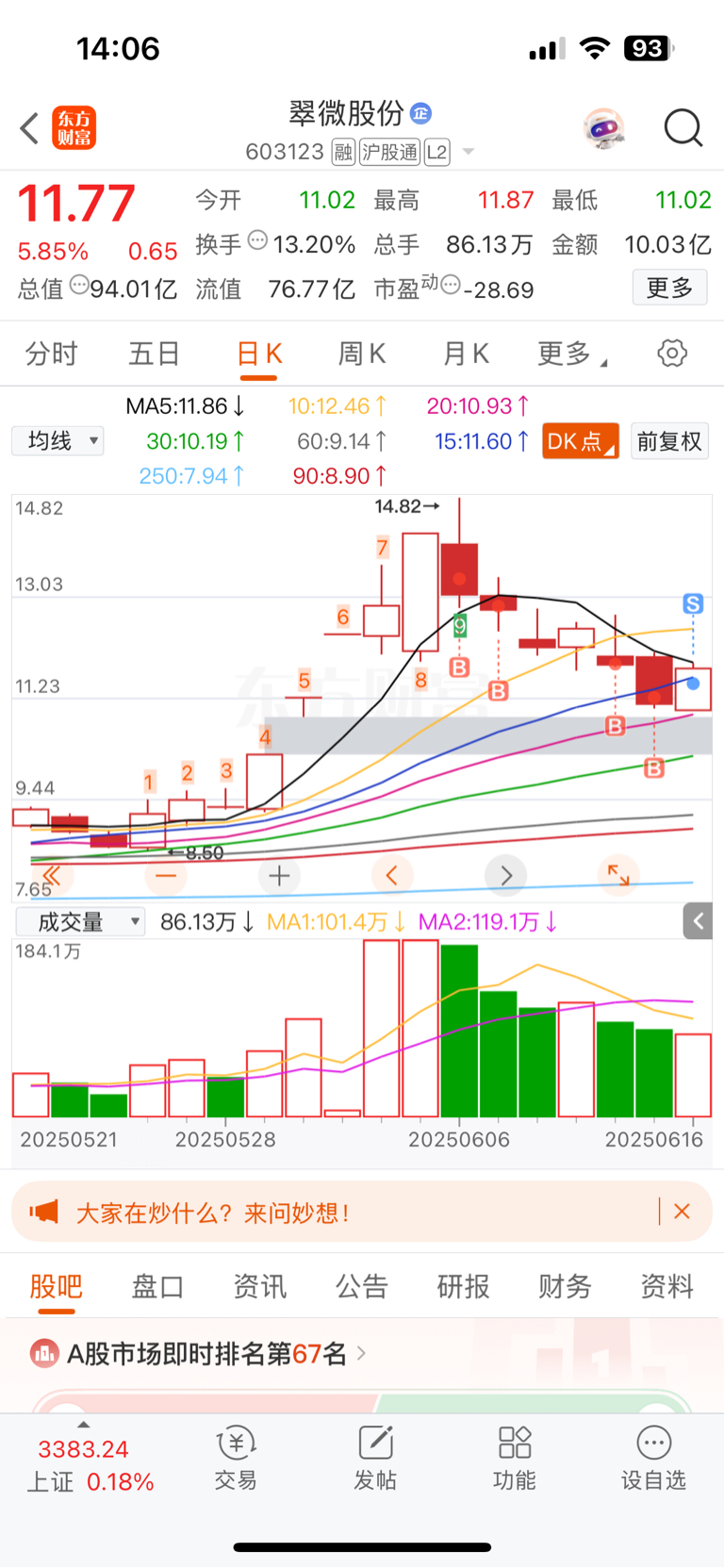
Task: Switch to the 月K tab
Action: click(466, 354)
